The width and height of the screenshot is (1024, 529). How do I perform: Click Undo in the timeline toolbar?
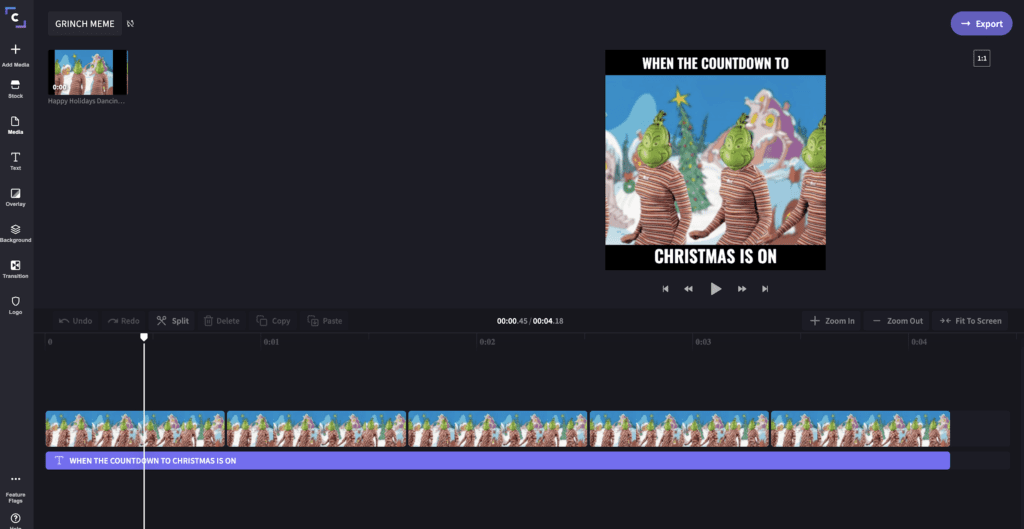pos(76,321)
